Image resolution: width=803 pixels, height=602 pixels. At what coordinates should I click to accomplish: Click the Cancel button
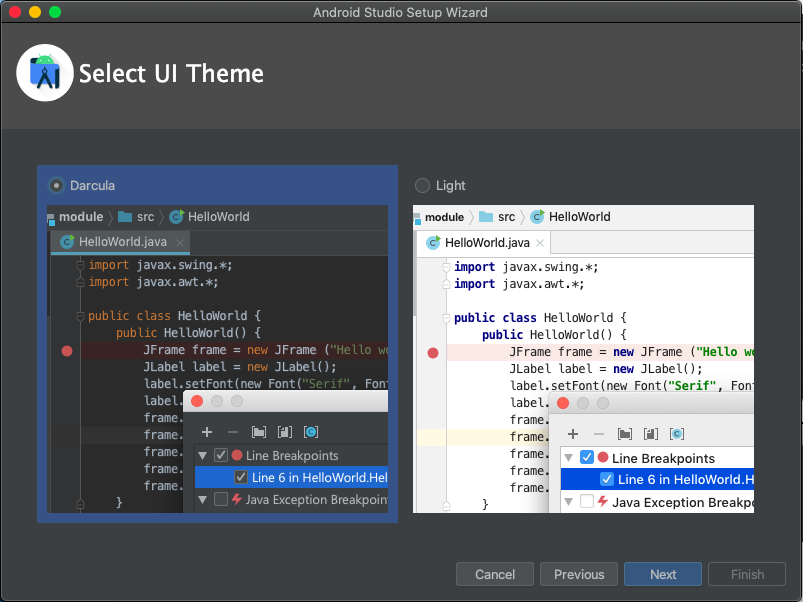pyautogui.click(x=495, y=574)
